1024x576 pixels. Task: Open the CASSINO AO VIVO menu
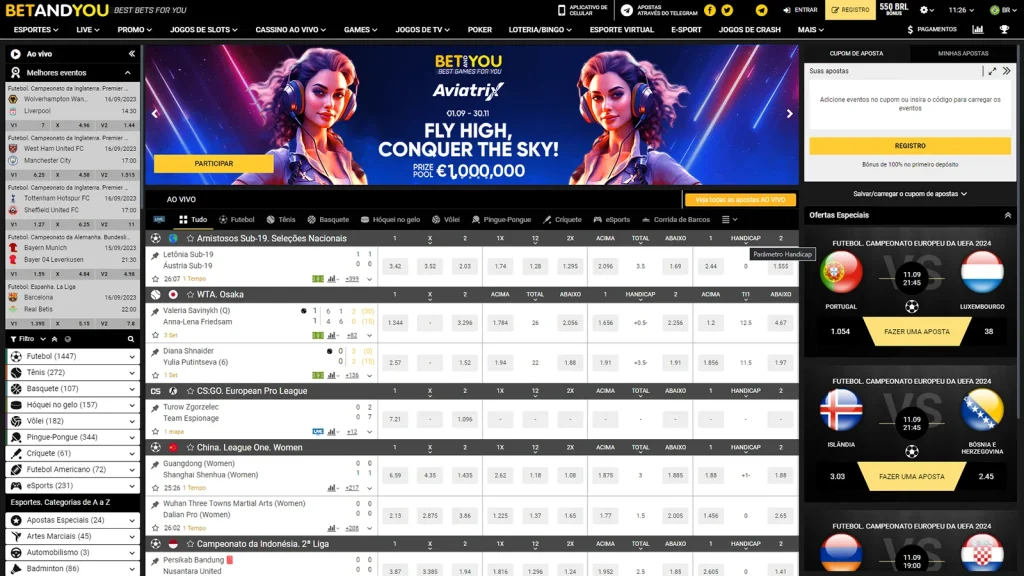[x=290, y=29]
